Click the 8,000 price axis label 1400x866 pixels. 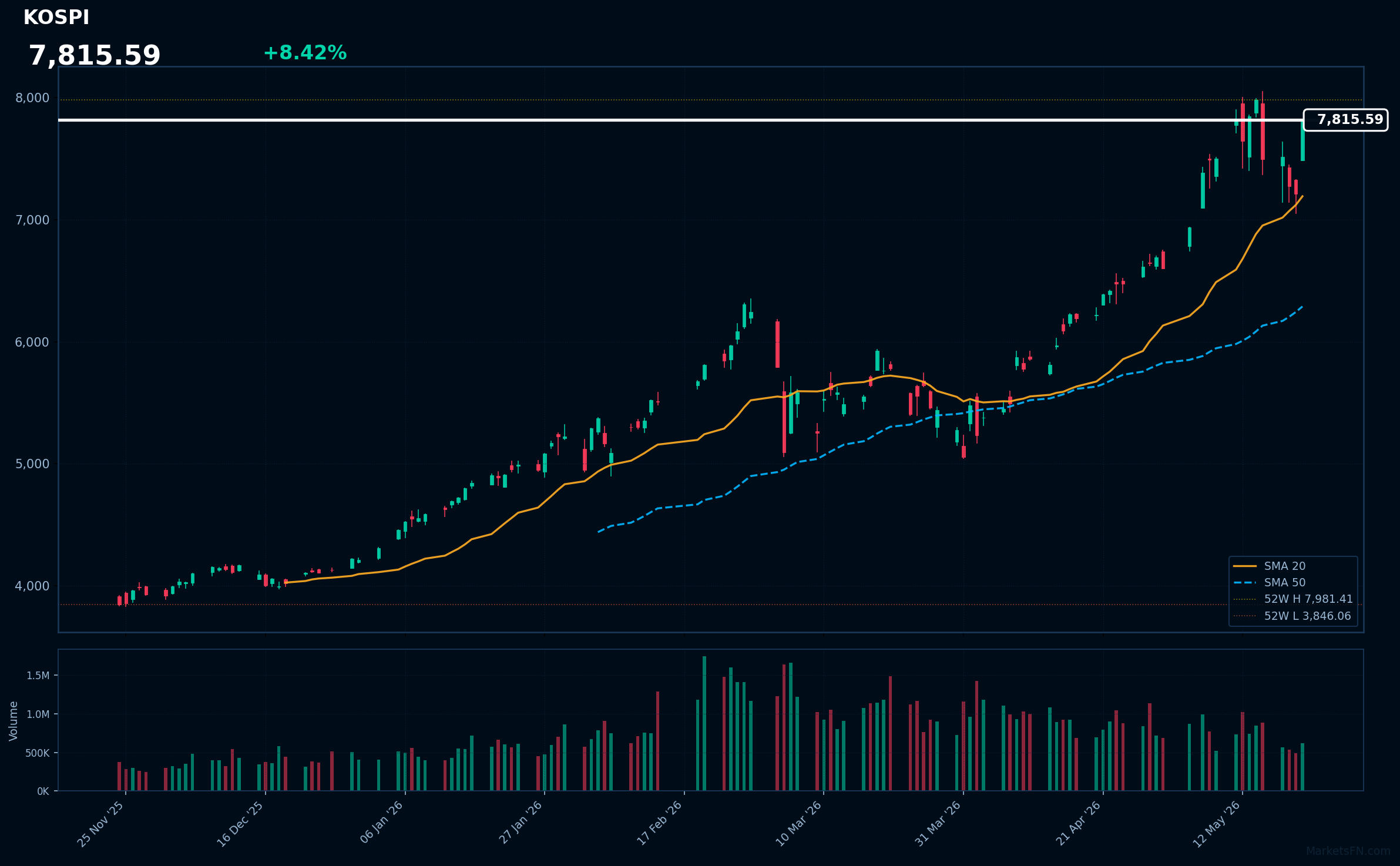(x=32, y=98)
